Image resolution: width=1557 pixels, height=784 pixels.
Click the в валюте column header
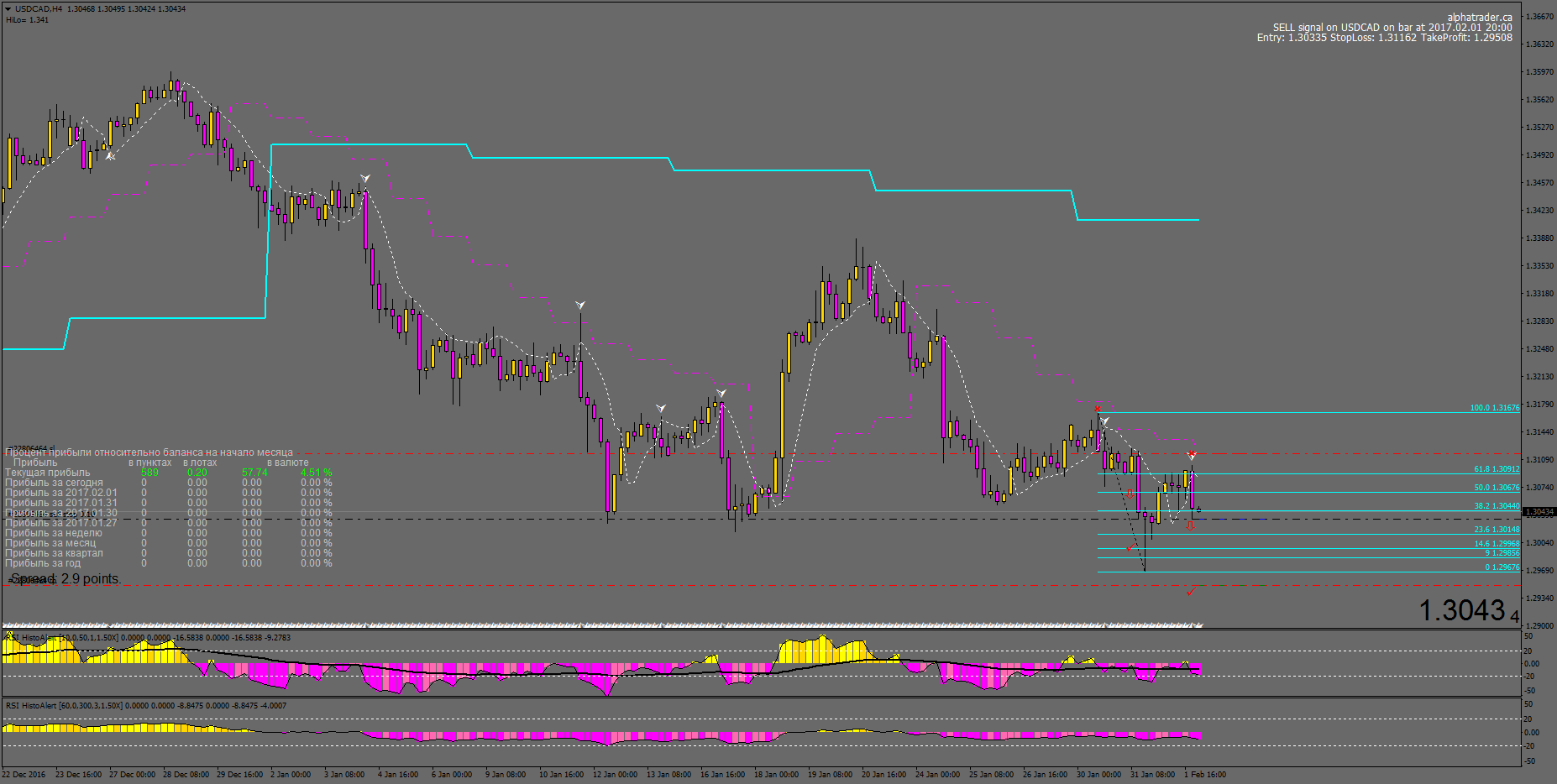pos(288,463)
